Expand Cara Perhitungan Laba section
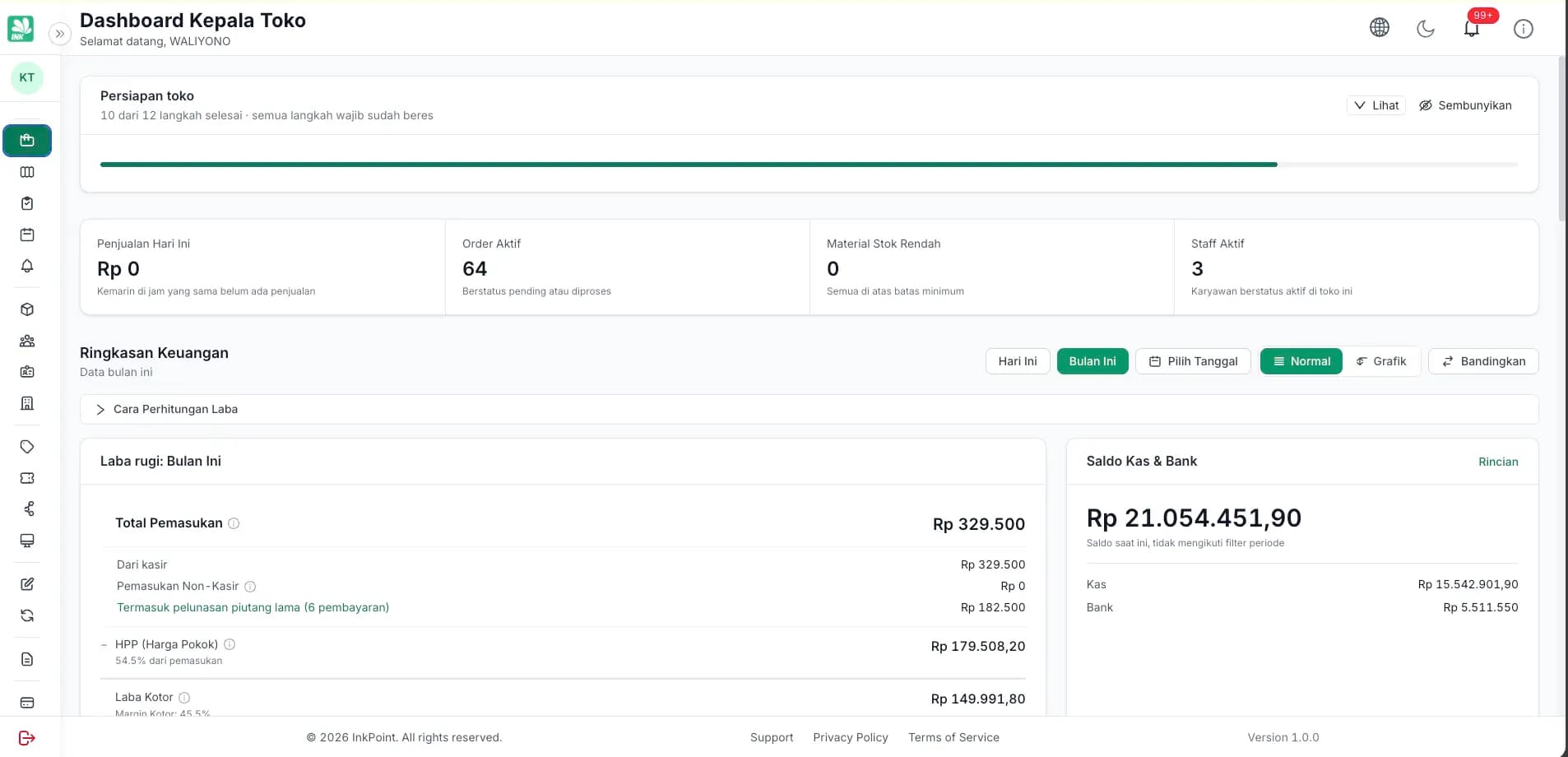This screenshot has width=1568, height=757. (x=809, y=409)
